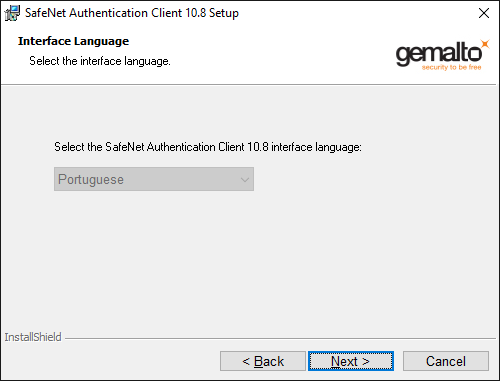
Task: Click the orange star on gemalto logo
Action: 485,44
